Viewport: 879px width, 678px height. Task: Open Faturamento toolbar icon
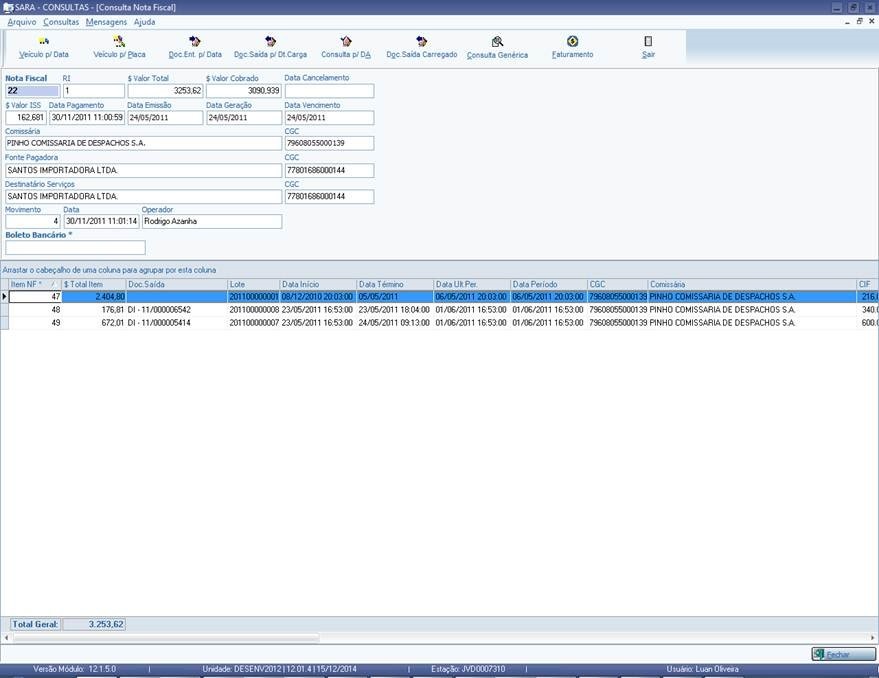click(x=572, y=41)
